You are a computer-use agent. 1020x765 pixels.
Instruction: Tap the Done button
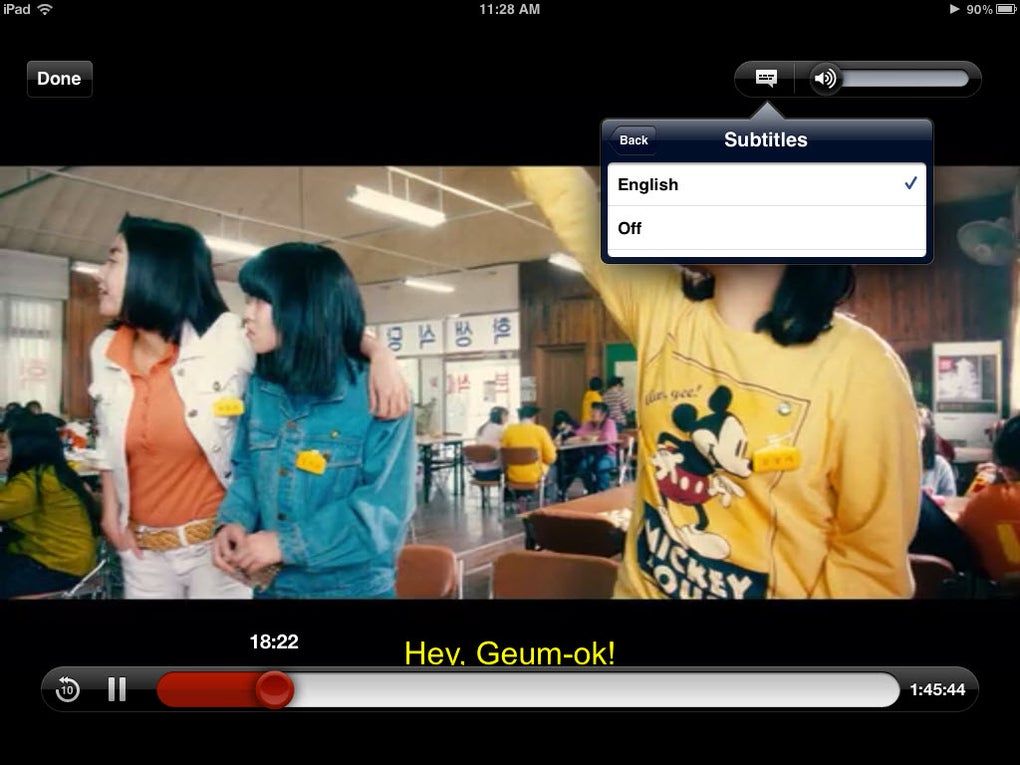coord(59,79)
